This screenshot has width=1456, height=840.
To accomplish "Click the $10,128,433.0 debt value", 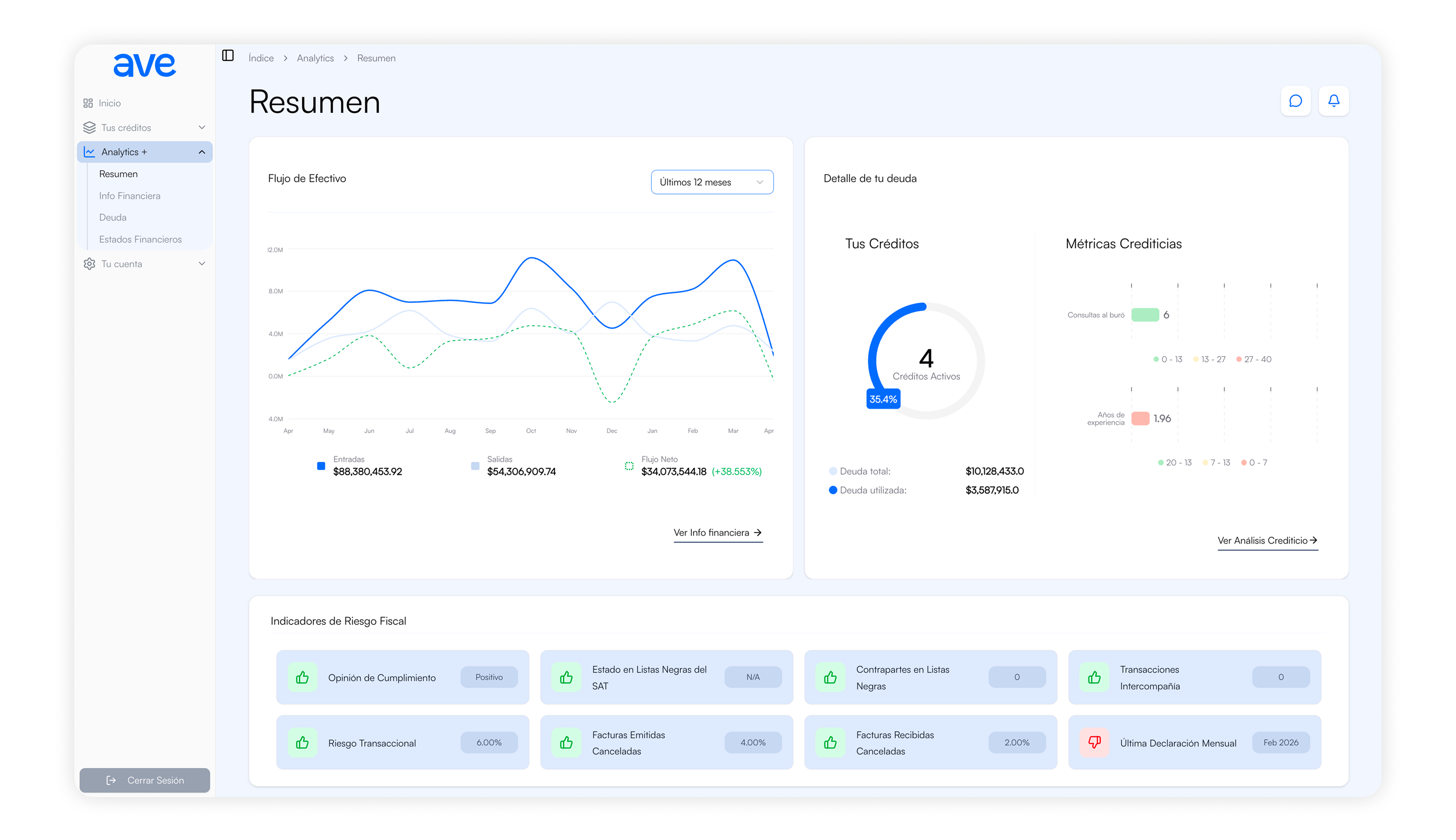I will point(995,471).
